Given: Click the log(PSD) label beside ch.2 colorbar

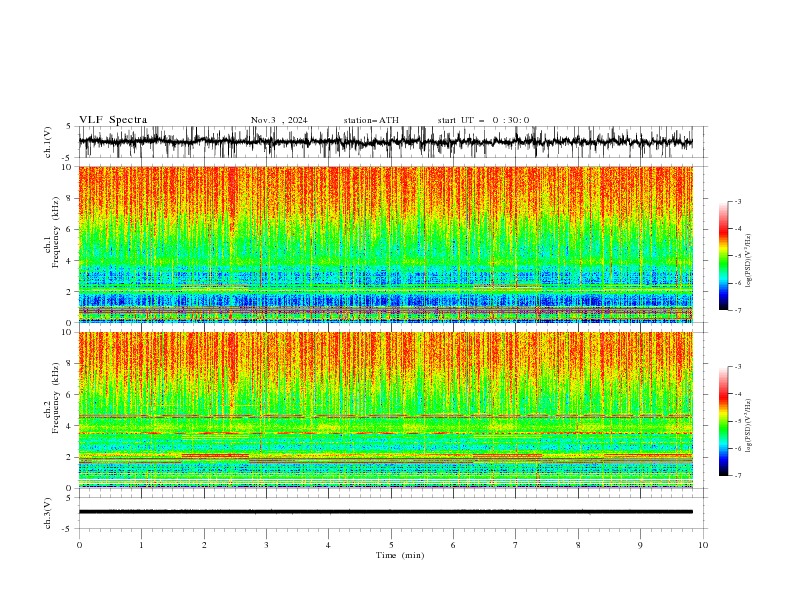Looking at the screenshot, I should point(748,426).
